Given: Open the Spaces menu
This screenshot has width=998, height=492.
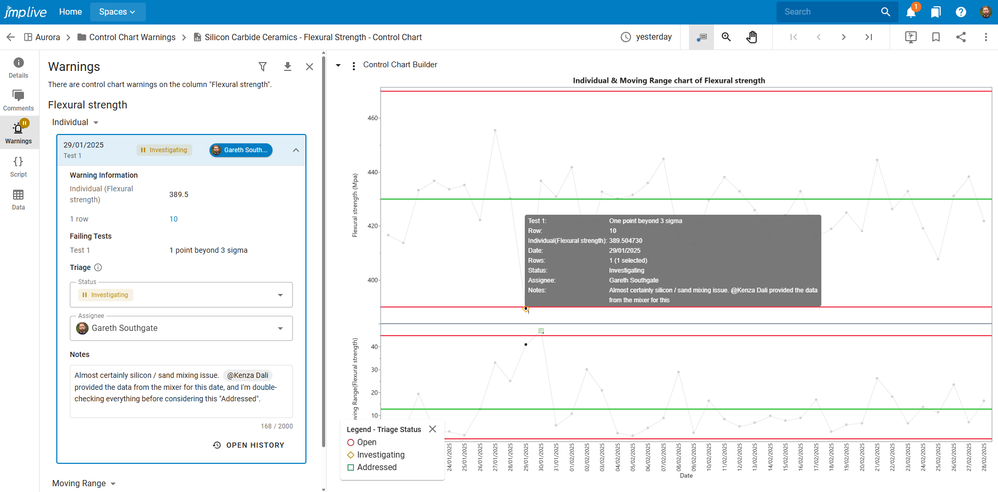Looking at the screenshot, I should (x=118, y=12).
